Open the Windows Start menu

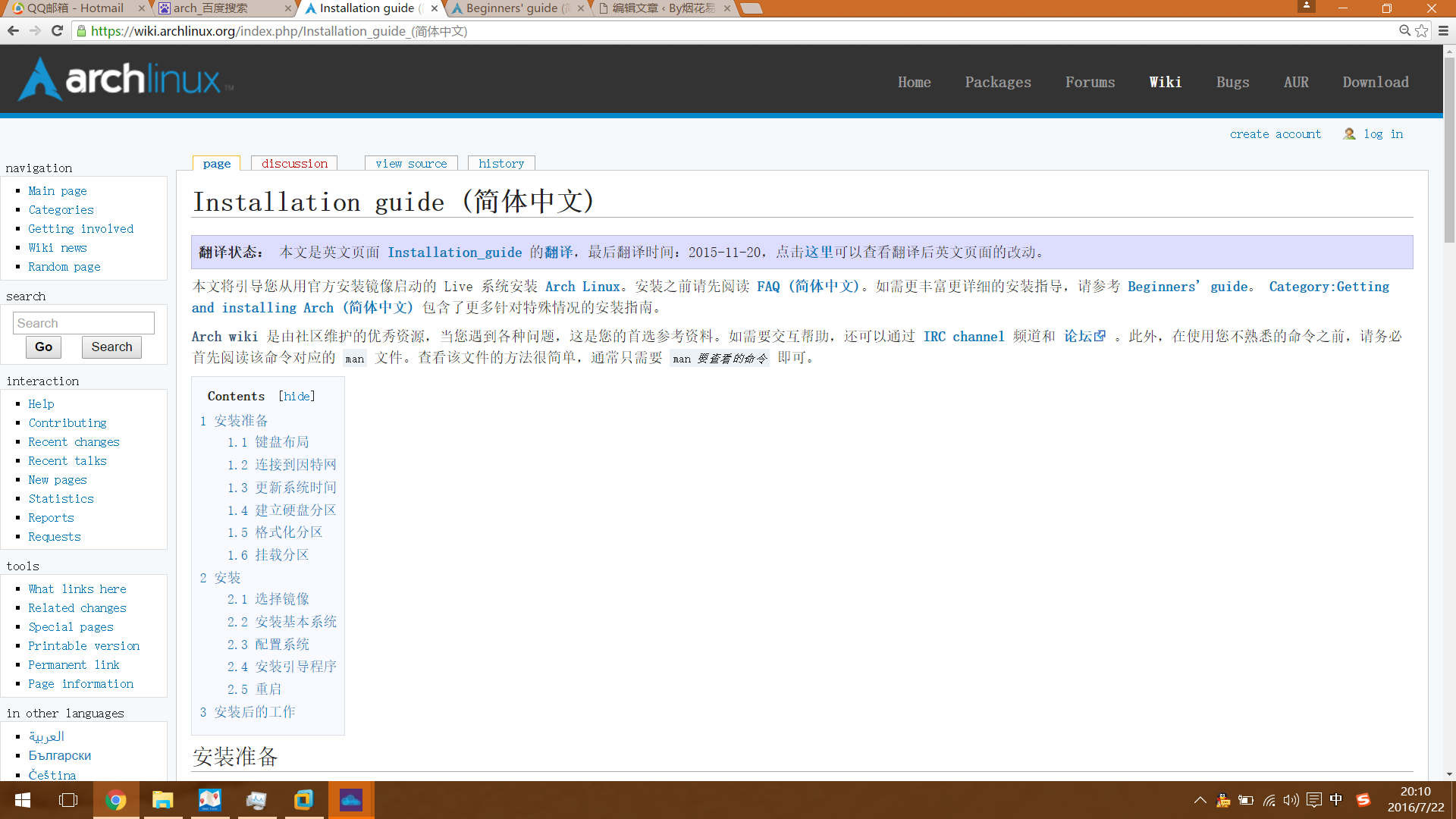coord(23,800)
